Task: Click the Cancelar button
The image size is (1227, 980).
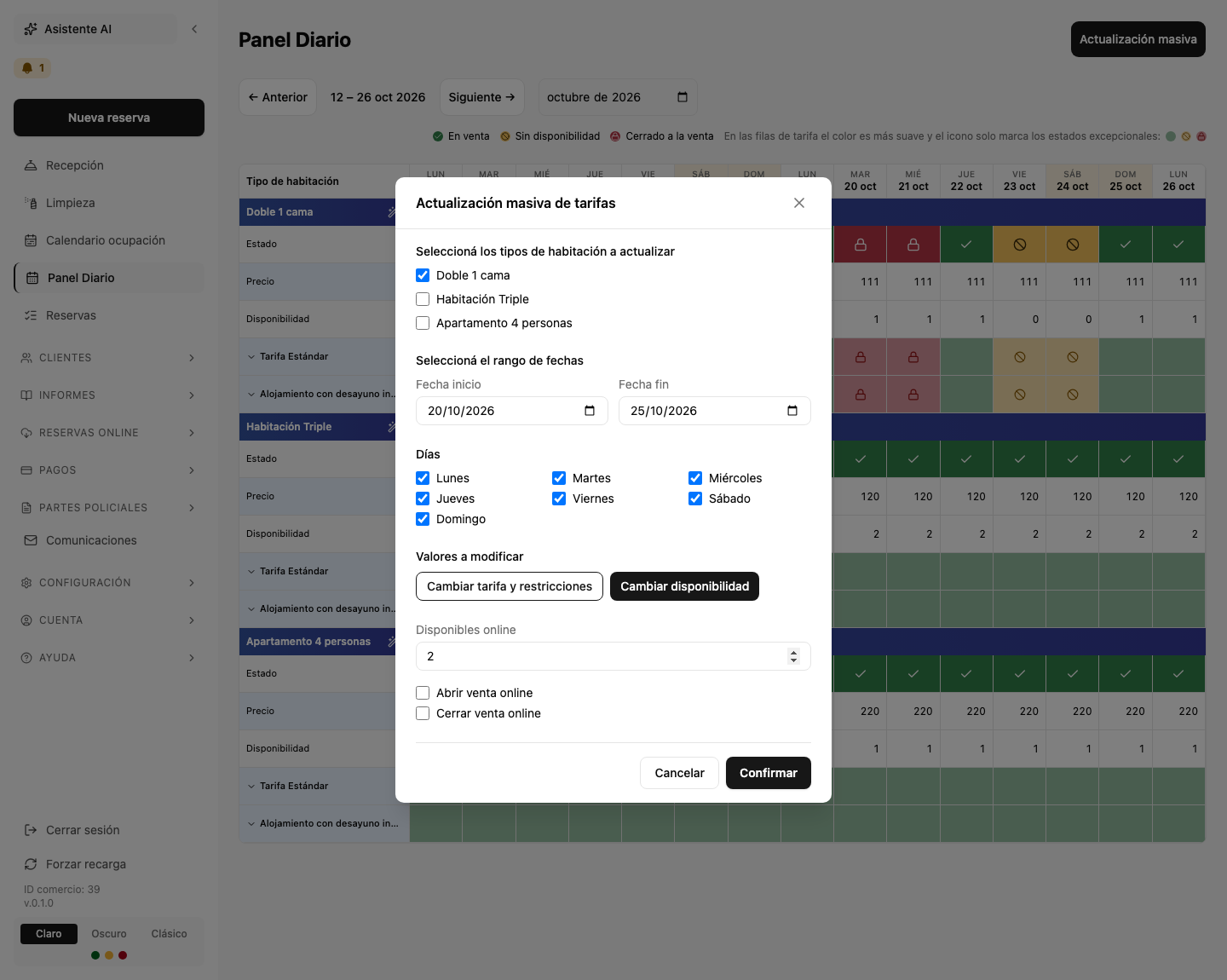Action: point(679,773)
